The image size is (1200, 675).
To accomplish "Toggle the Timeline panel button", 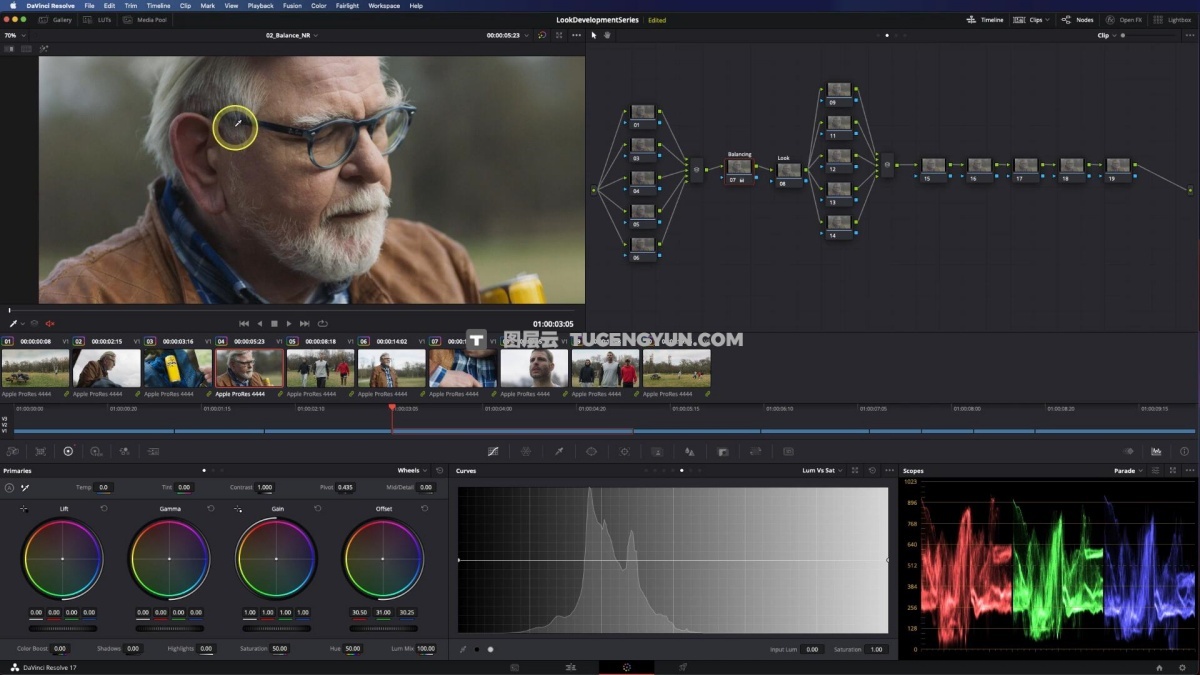I will [985, 20].
